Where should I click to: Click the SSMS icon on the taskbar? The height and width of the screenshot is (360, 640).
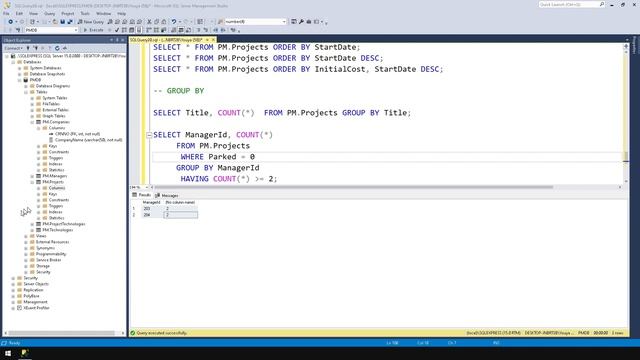pos(25,353)
